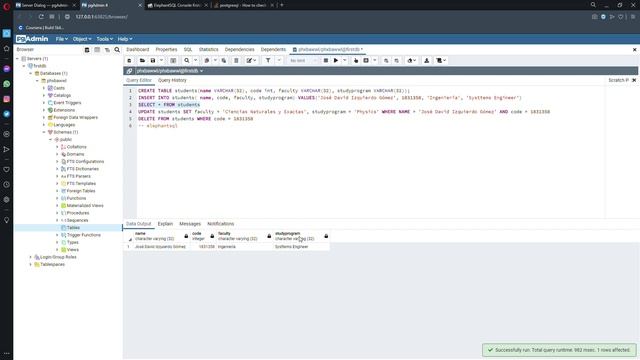
Task: Open the Tools menu
Action: coord(104,39)
